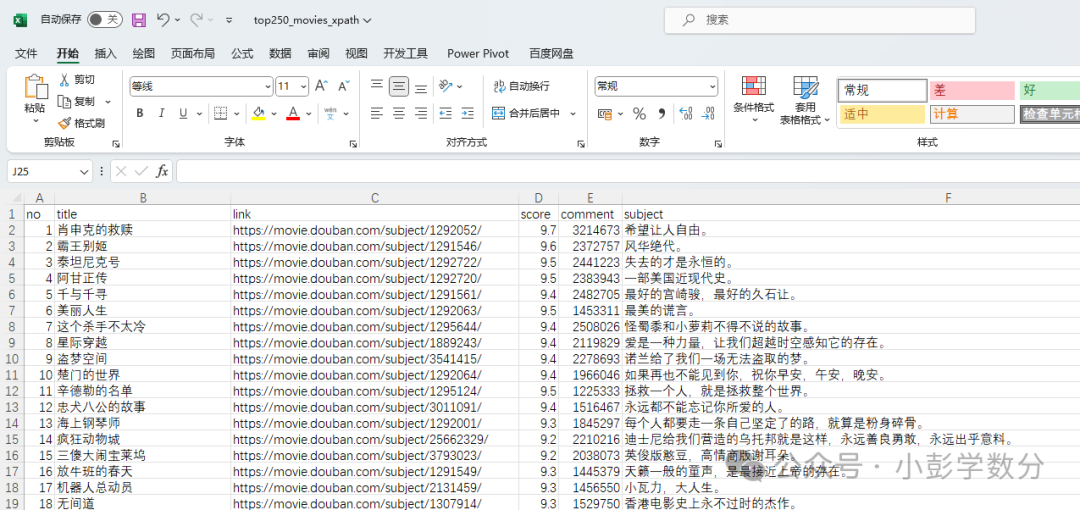Decrease indent

446,113
